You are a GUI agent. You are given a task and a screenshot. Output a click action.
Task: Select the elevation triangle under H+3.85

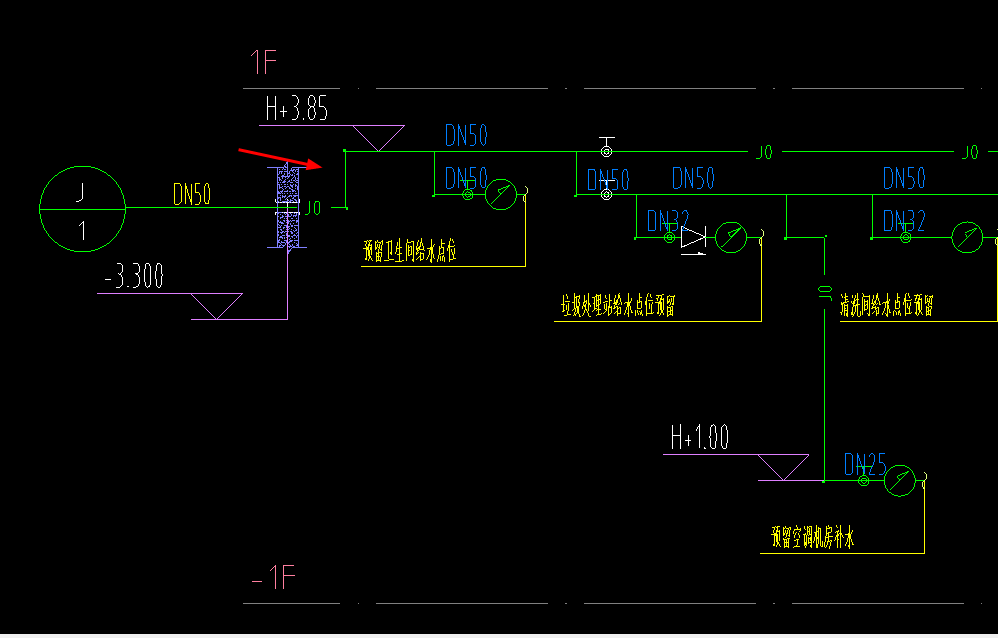pos(378,138)
